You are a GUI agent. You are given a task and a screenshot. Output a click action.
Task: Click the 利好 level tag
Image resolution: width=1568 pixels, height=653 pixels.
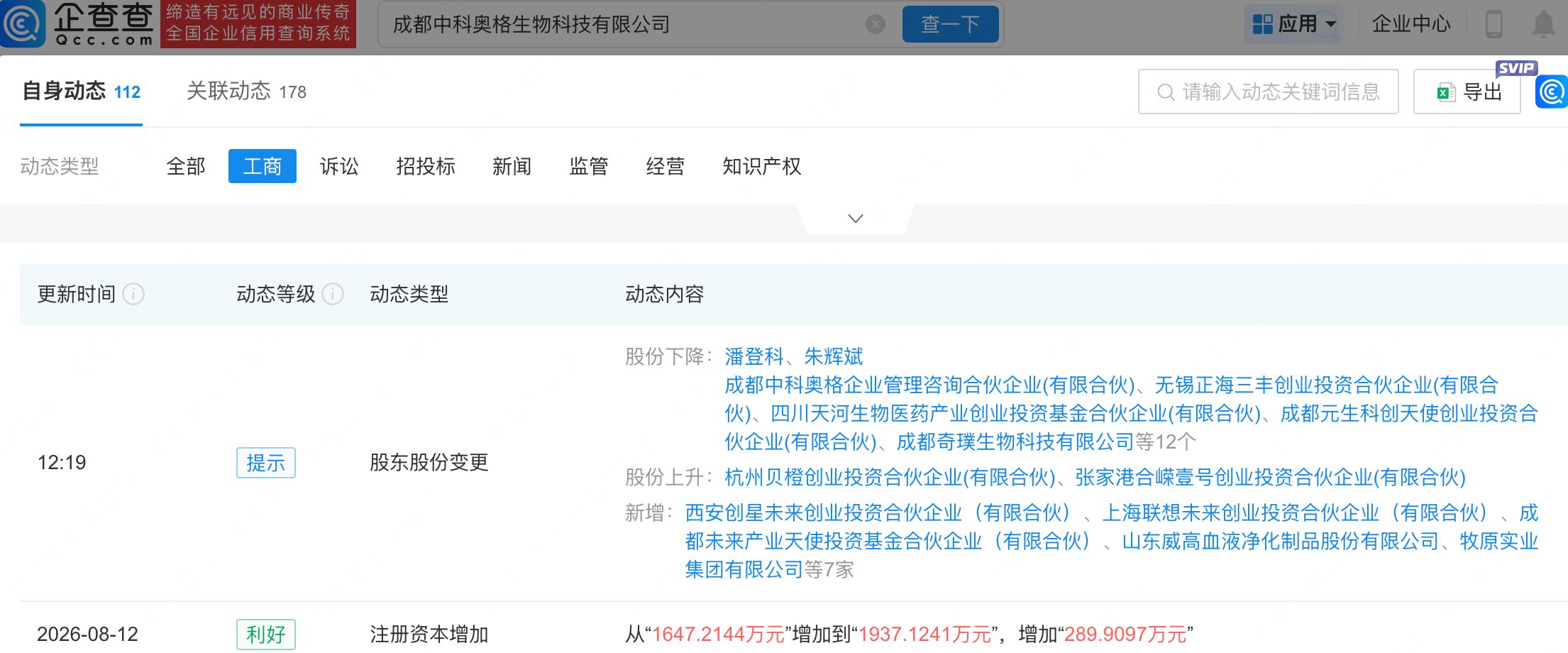coord(266,634)
